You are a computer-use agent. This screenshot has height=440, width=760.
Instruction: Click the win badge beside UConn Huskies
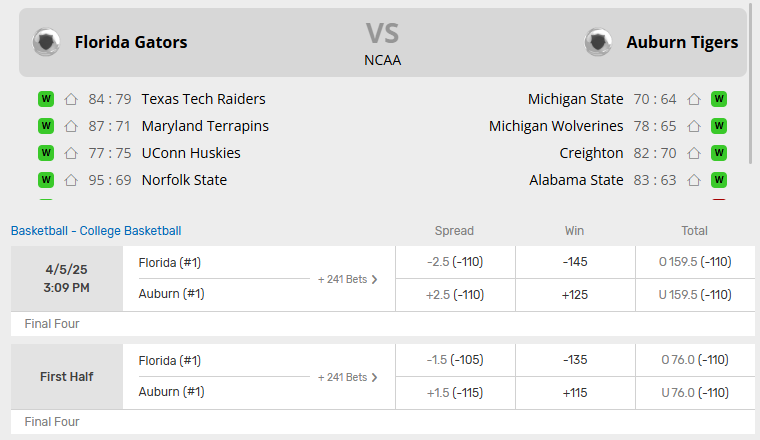45,153
